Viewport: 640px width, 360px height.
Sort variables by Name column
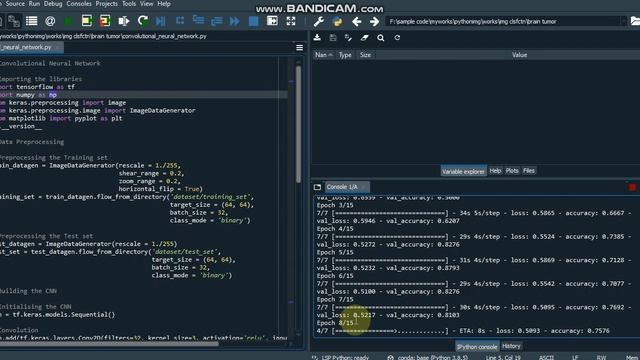[323, 55]
